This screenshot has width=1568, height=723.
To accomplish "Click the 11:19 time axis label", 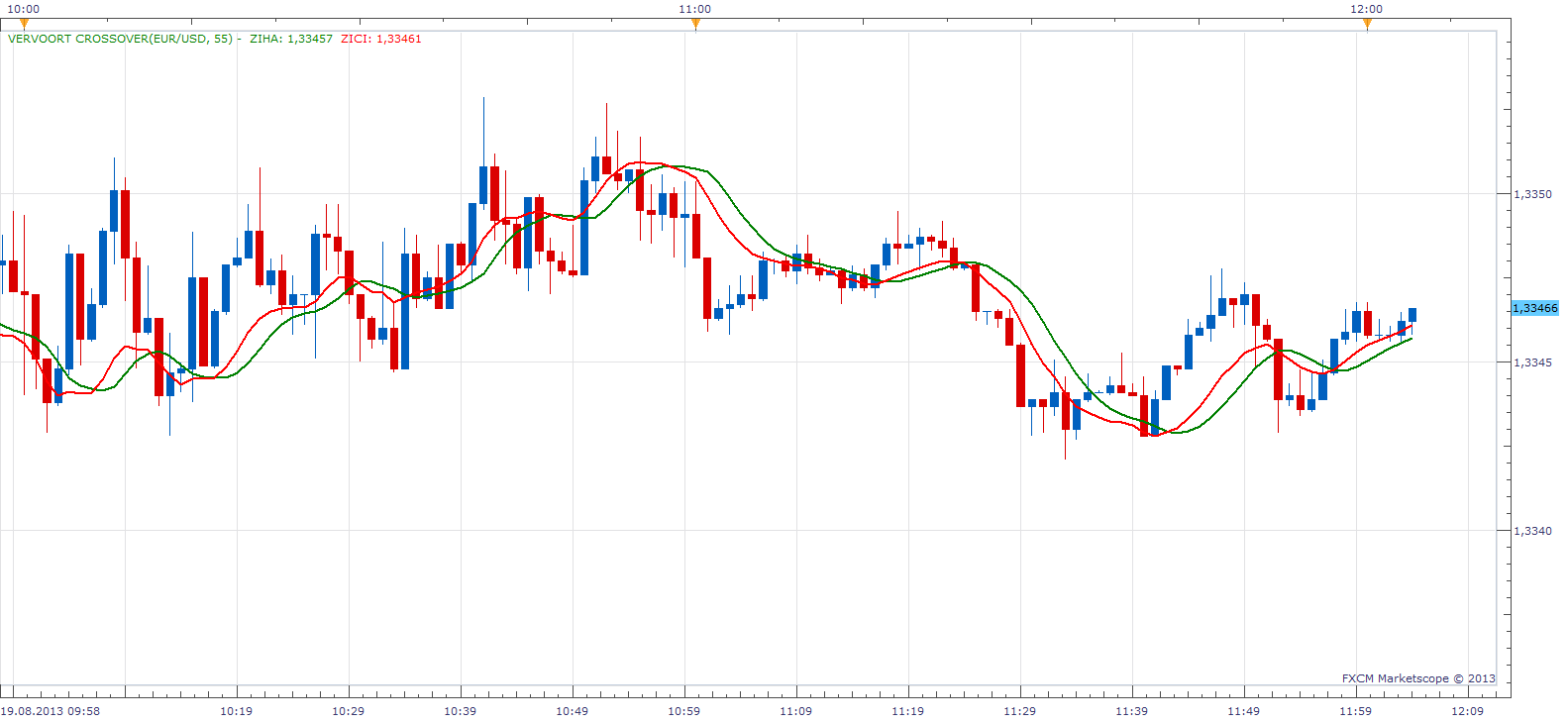I will 907,711.
